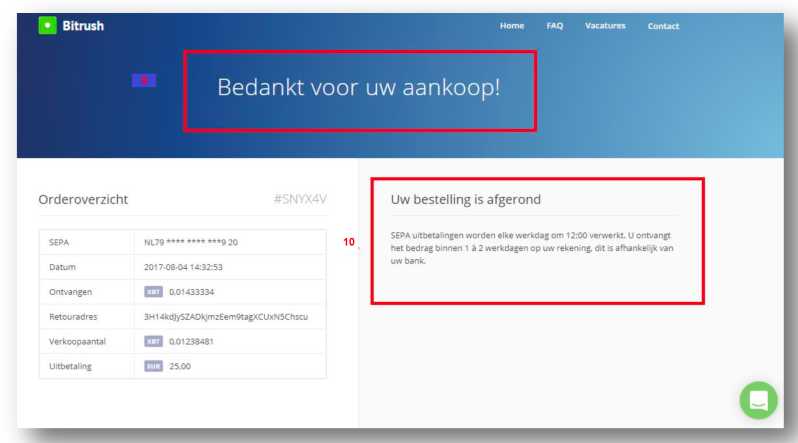
Task: Click the EUR badge in Uitbetaling row
Action: (x=153, y=366)
